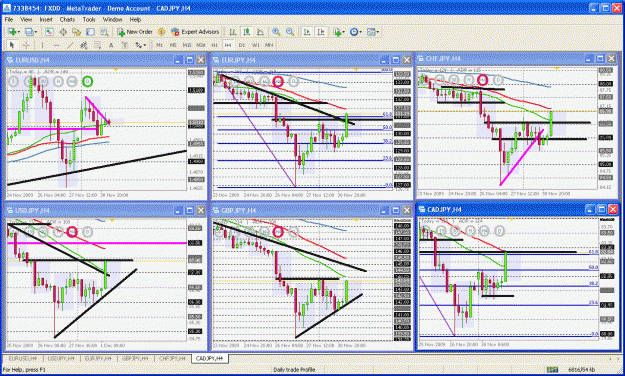Expand the New Chart dropdown arrow
The image size is (625, 376).
[x=19, y=32]
